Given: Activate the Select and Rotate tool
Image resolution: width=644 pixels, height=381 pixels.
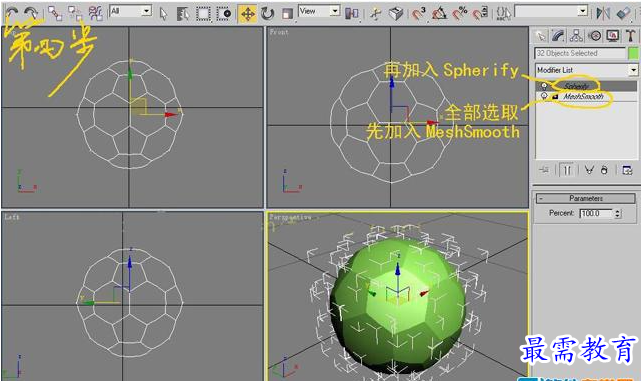Looking at the screenshot, I should tap(267, 14).
